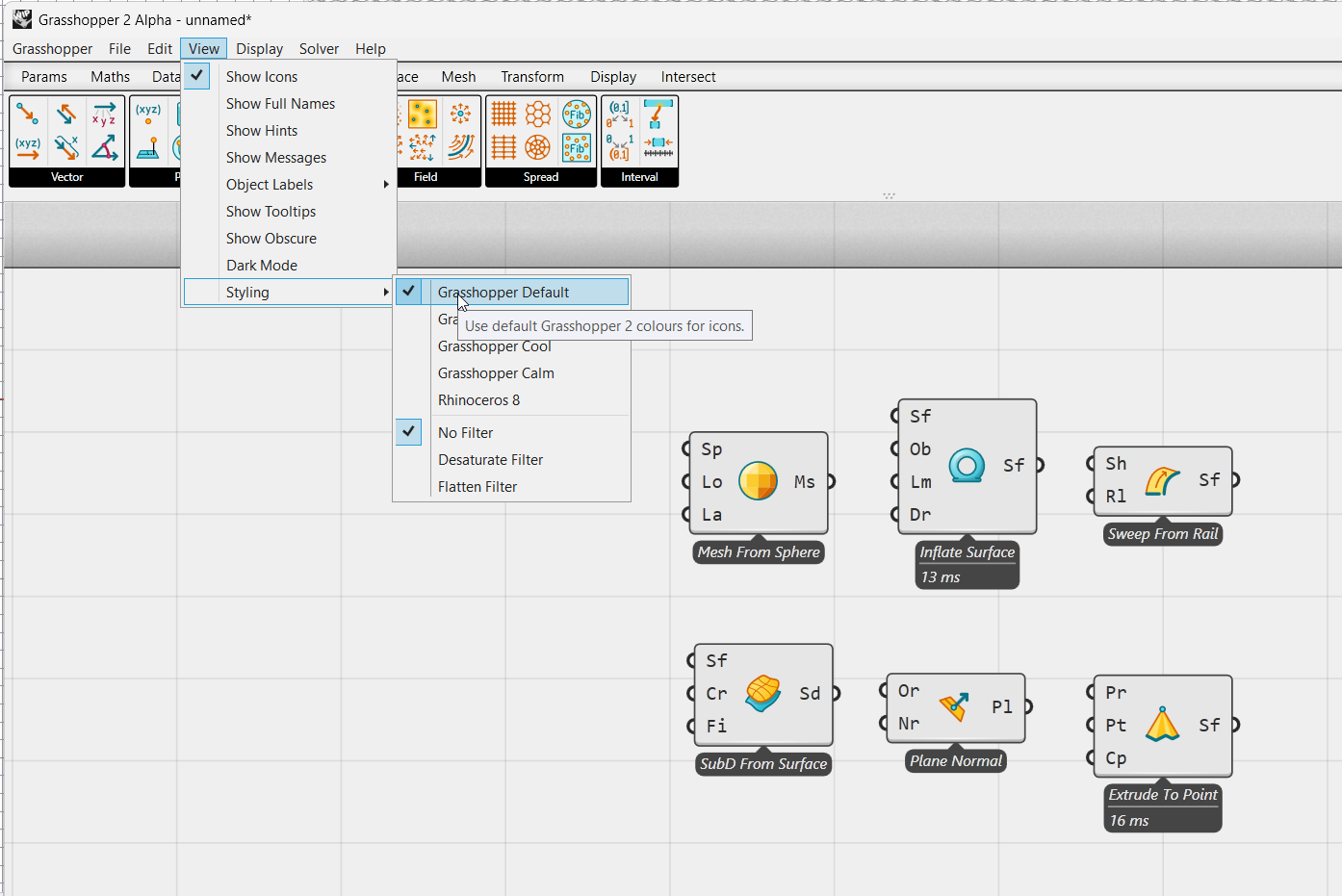Viewport: 1342px width, 896px height.
Task: Click the Mesh From Sphere component icon
Action: tap(759, 481)
